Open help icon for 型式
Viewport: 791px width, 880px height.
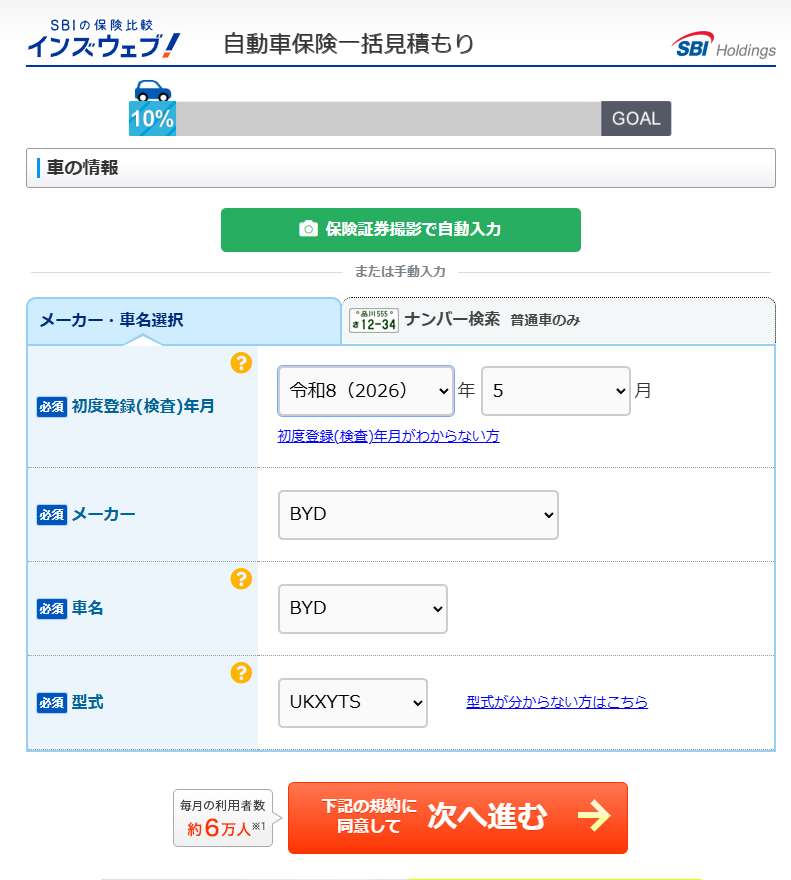click(x=241, y=673)
